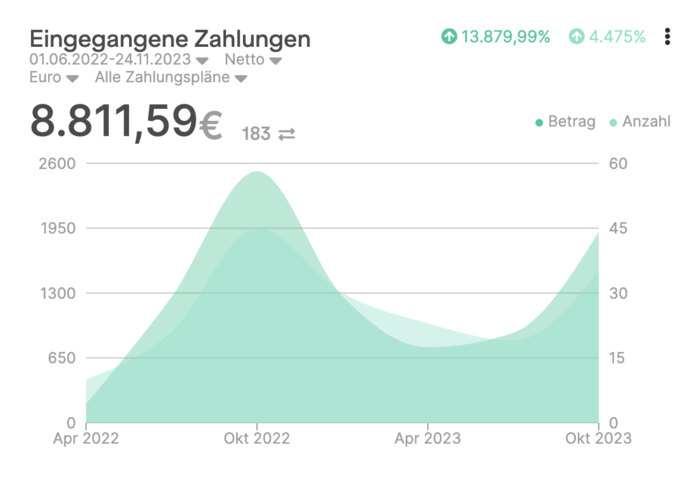Click the Euro currency symbol after total
The image size is (700, 481).
pyautogui.click(x=210, y=124)
